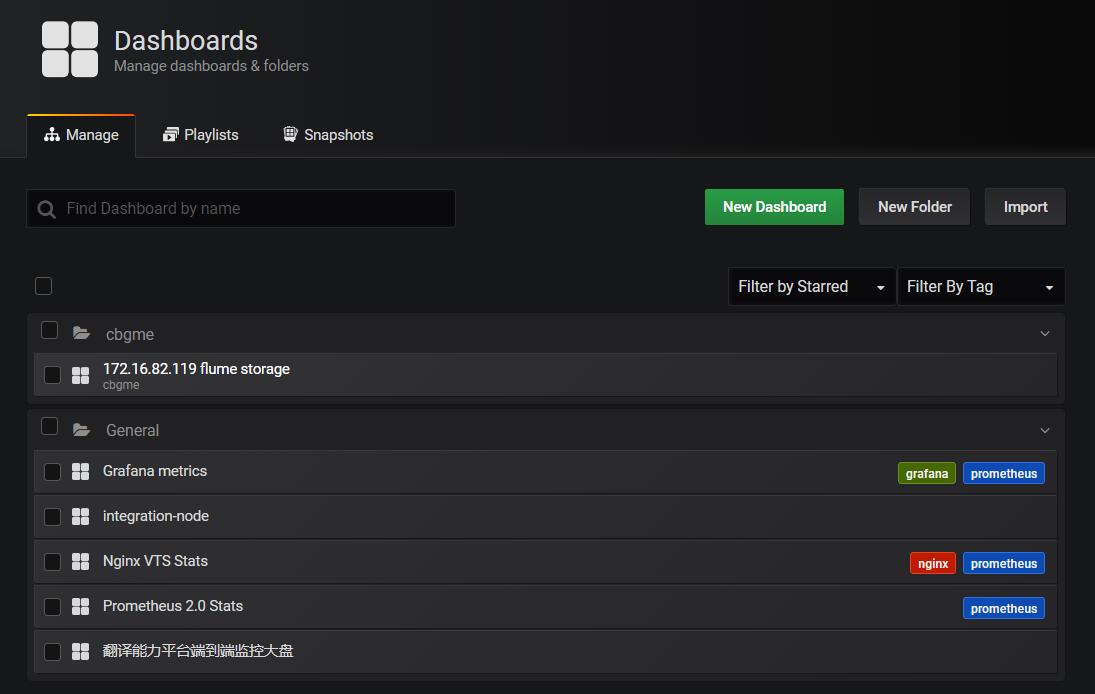Click the New Dashboard button

(x=773, y=206)
